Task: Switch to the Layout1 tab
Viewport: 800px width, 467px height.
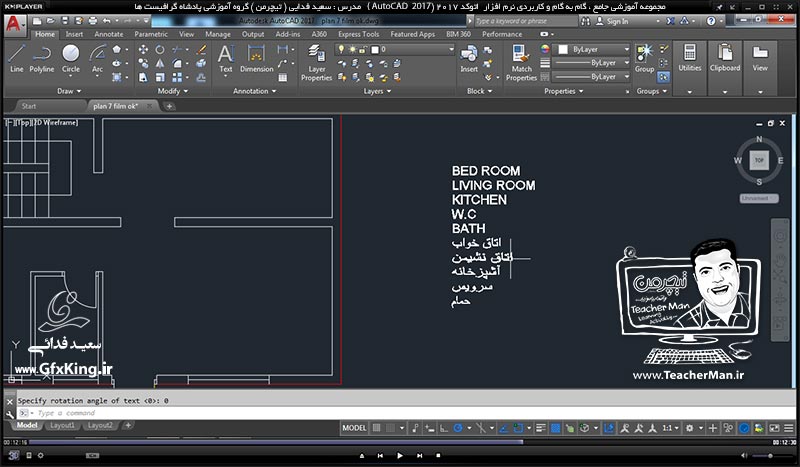Action: tap(62, 425)
